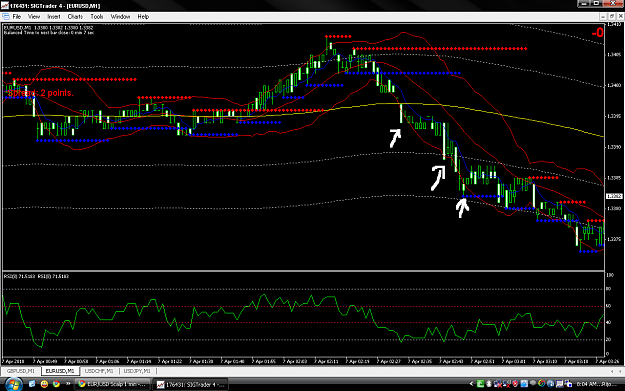
Task: Open the multicolor swirl tray icon
Action: [x=542, y=384]
